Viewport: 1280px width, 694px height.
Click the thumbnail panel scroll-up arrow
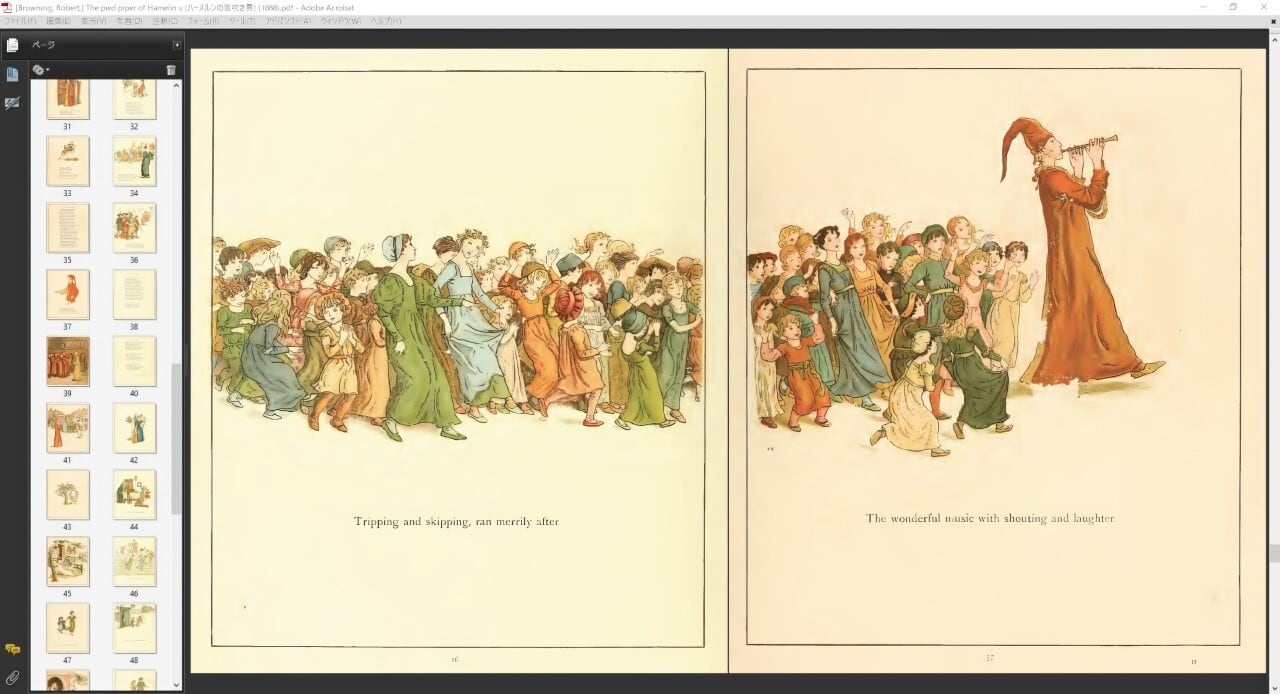pyautogui.click(x=177, y=86)
